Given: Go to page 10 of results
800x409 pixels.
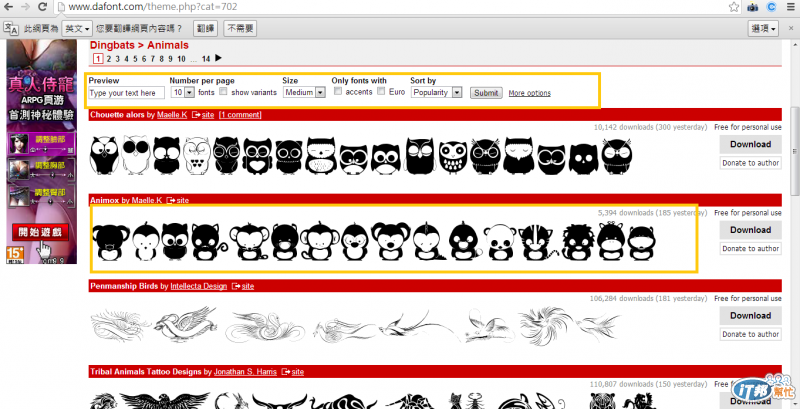Looking at the screenshot, I should (x=181, y=59).
